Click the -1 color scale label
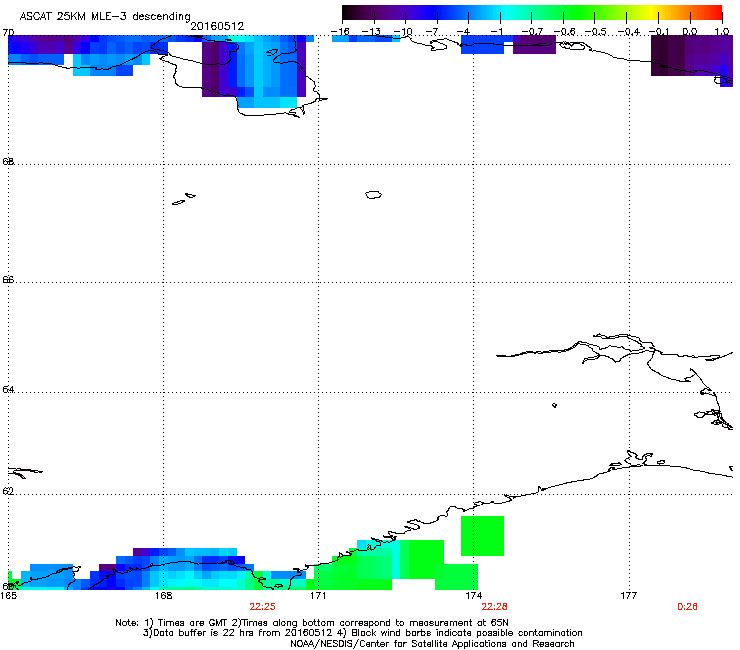The height and width of the screenshot is (650, 740). pos(497,32)
